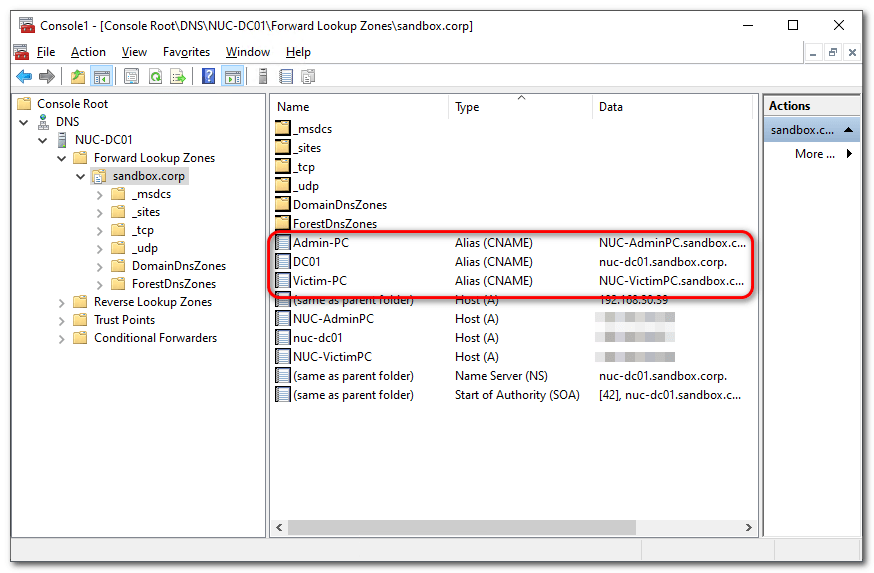Click the Up One Level folder icon

tap(78, 76)
